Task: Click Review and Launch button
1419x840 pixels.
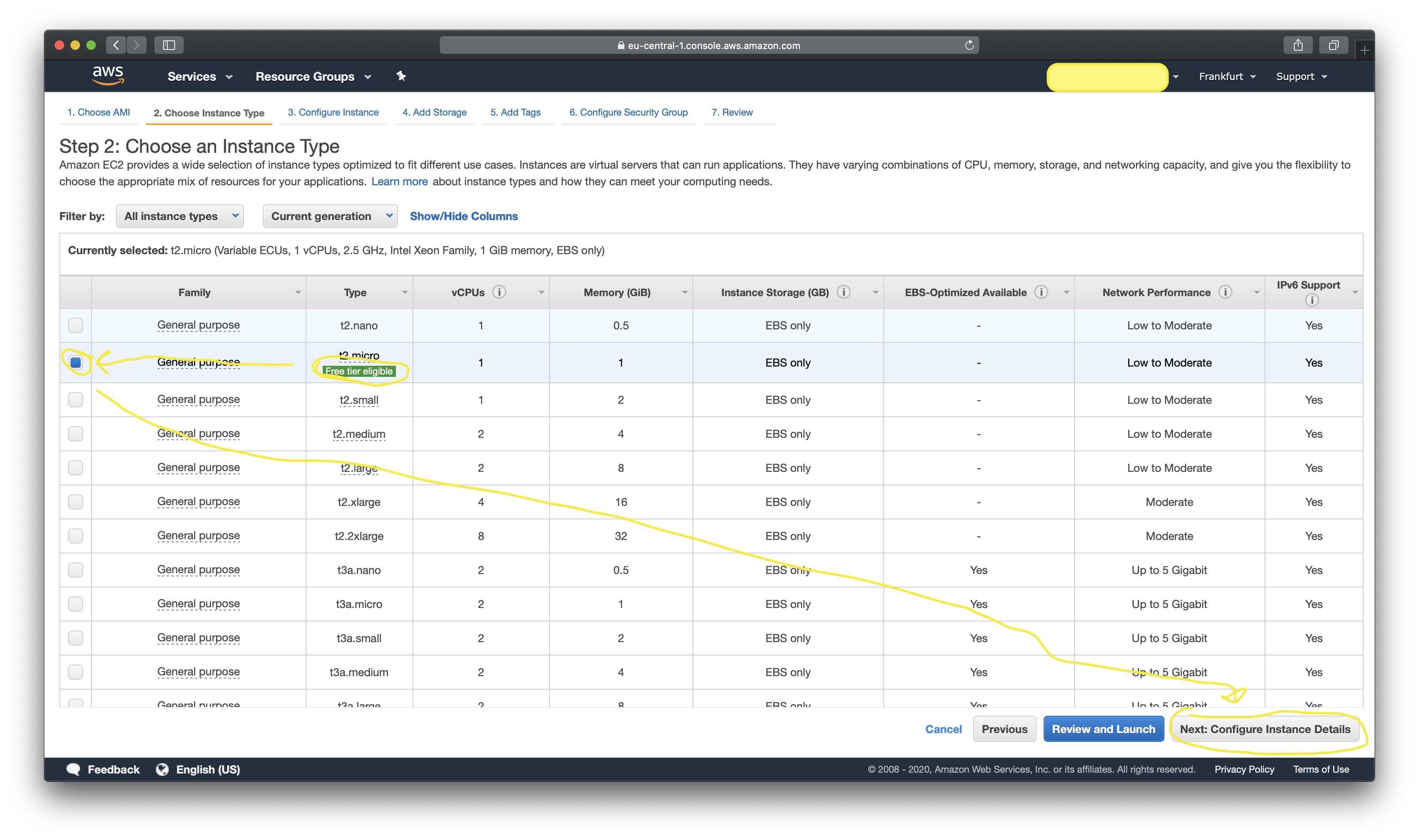Action: pos(1103,729)
